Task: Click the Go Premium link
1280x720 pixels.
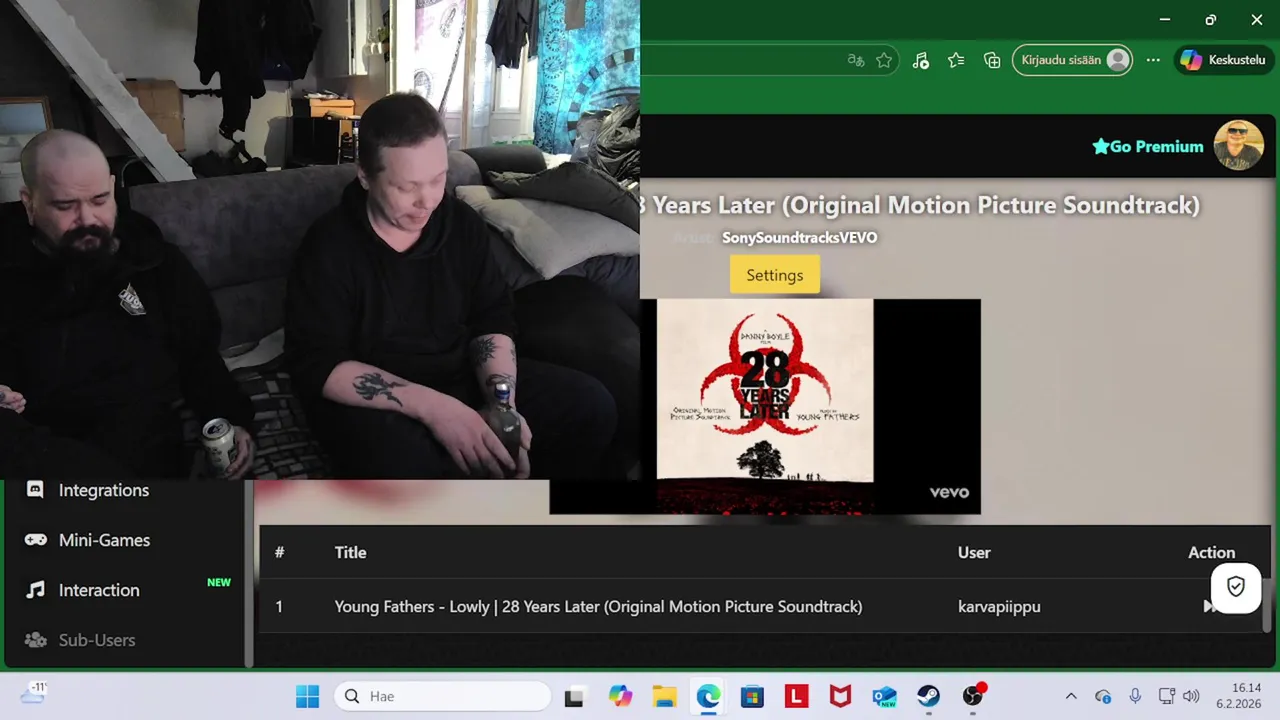Action: click(1148, 147)
